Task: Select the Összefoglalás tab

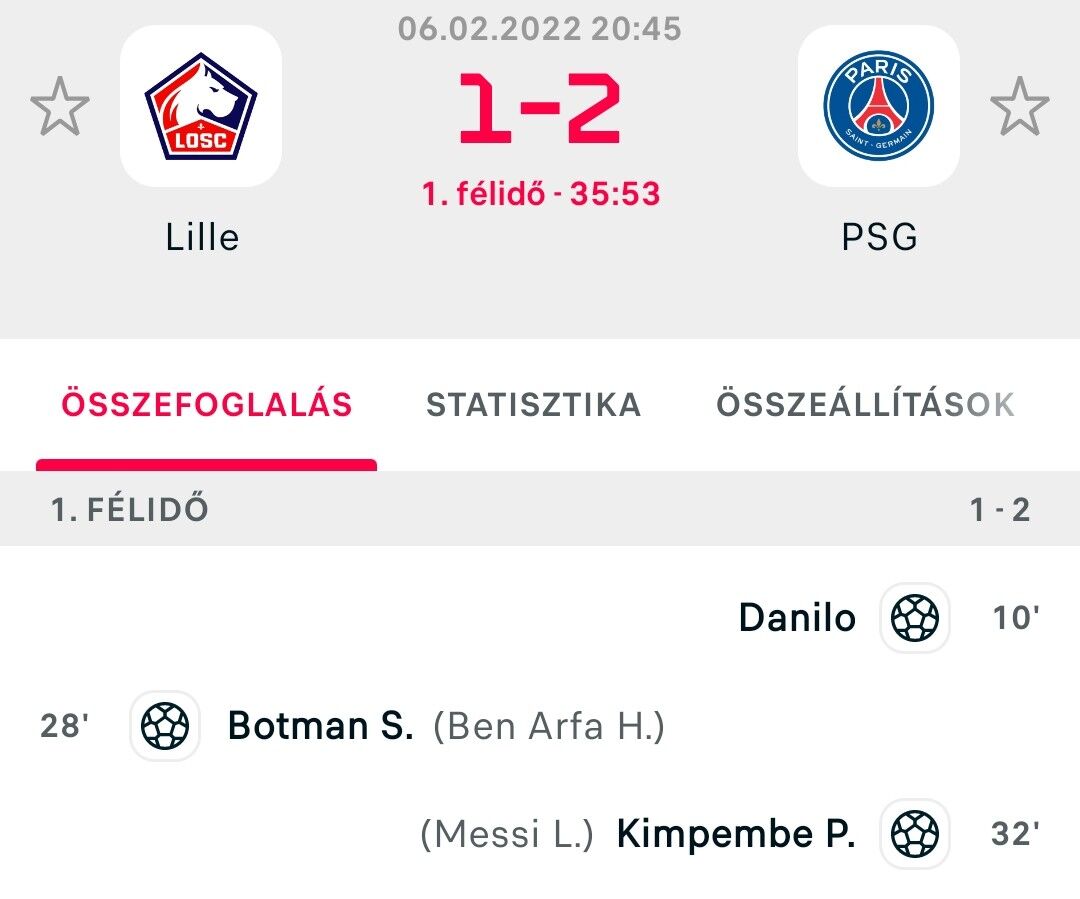Action: coord(207,405)
